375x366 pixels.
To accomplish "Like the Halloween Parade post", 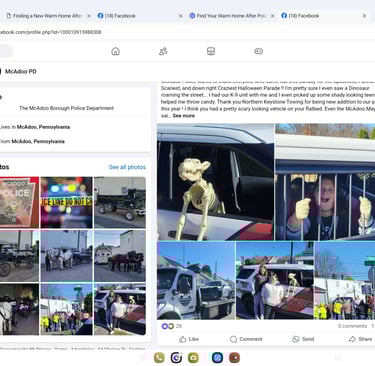I will point(189,339).
